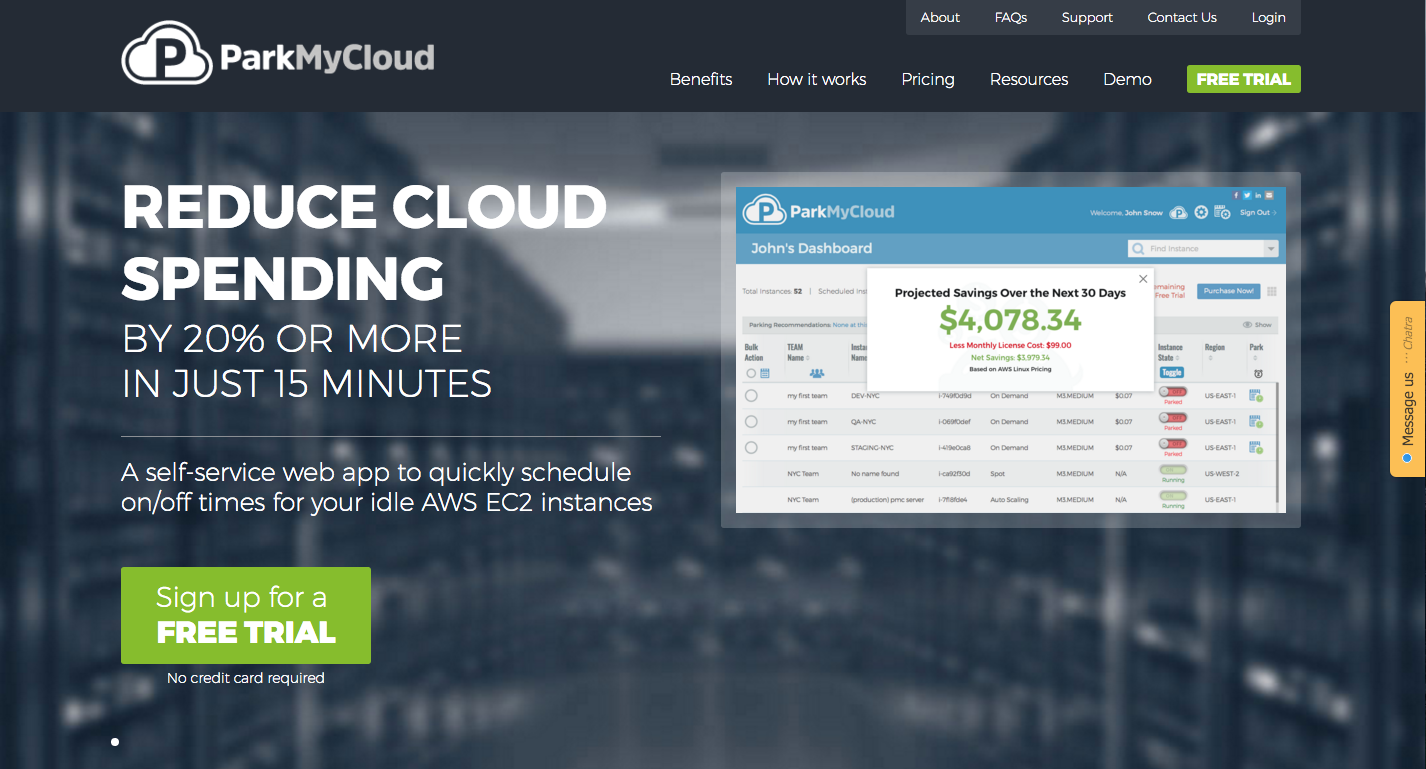Go to the How it works page

coord(816,79)
